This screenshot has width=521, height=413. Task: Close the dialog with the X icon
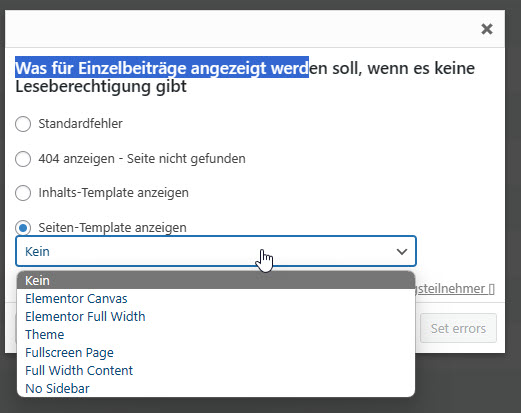[x=487, y=29]
